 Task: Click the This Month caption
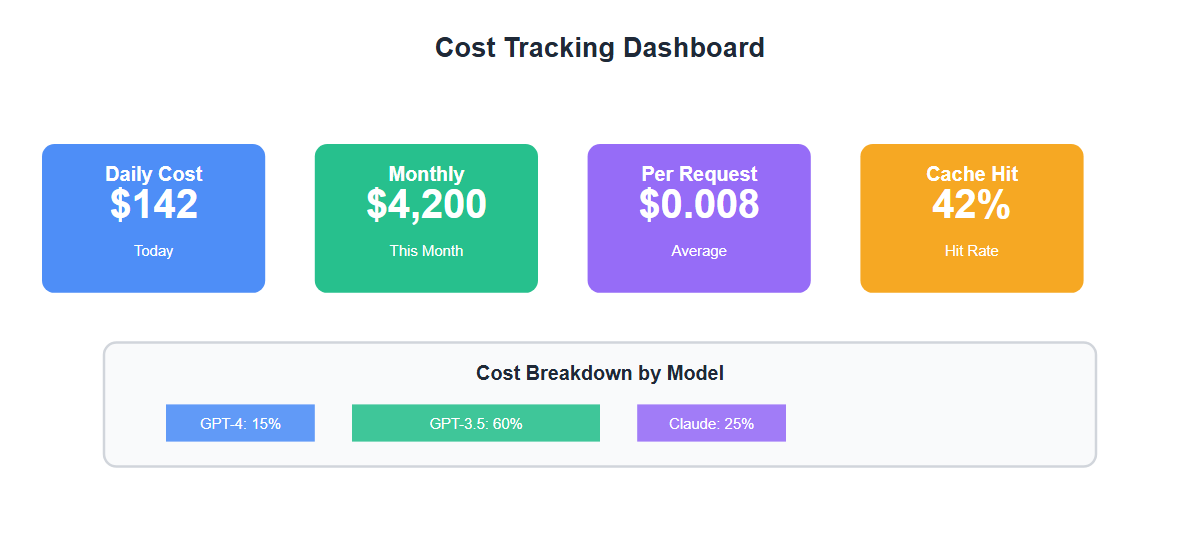426,251
